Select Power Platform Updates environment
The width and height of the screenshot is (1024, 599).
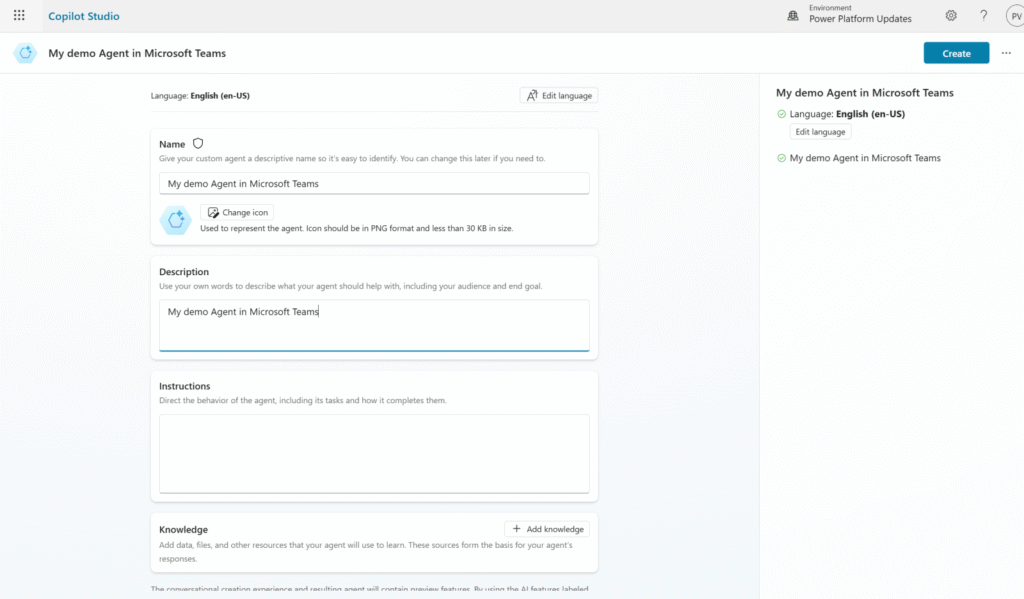point(860,19)
